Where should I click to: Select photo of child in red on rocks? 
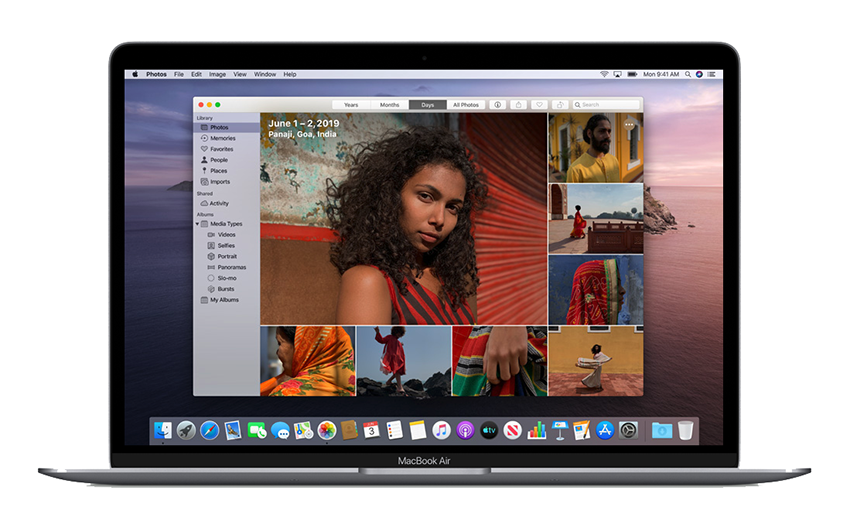[404, 361]
